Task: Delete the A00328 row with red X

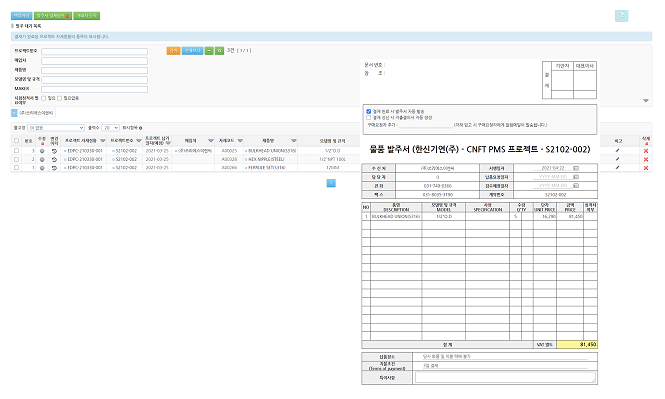Action: click(x=646, y=159)
